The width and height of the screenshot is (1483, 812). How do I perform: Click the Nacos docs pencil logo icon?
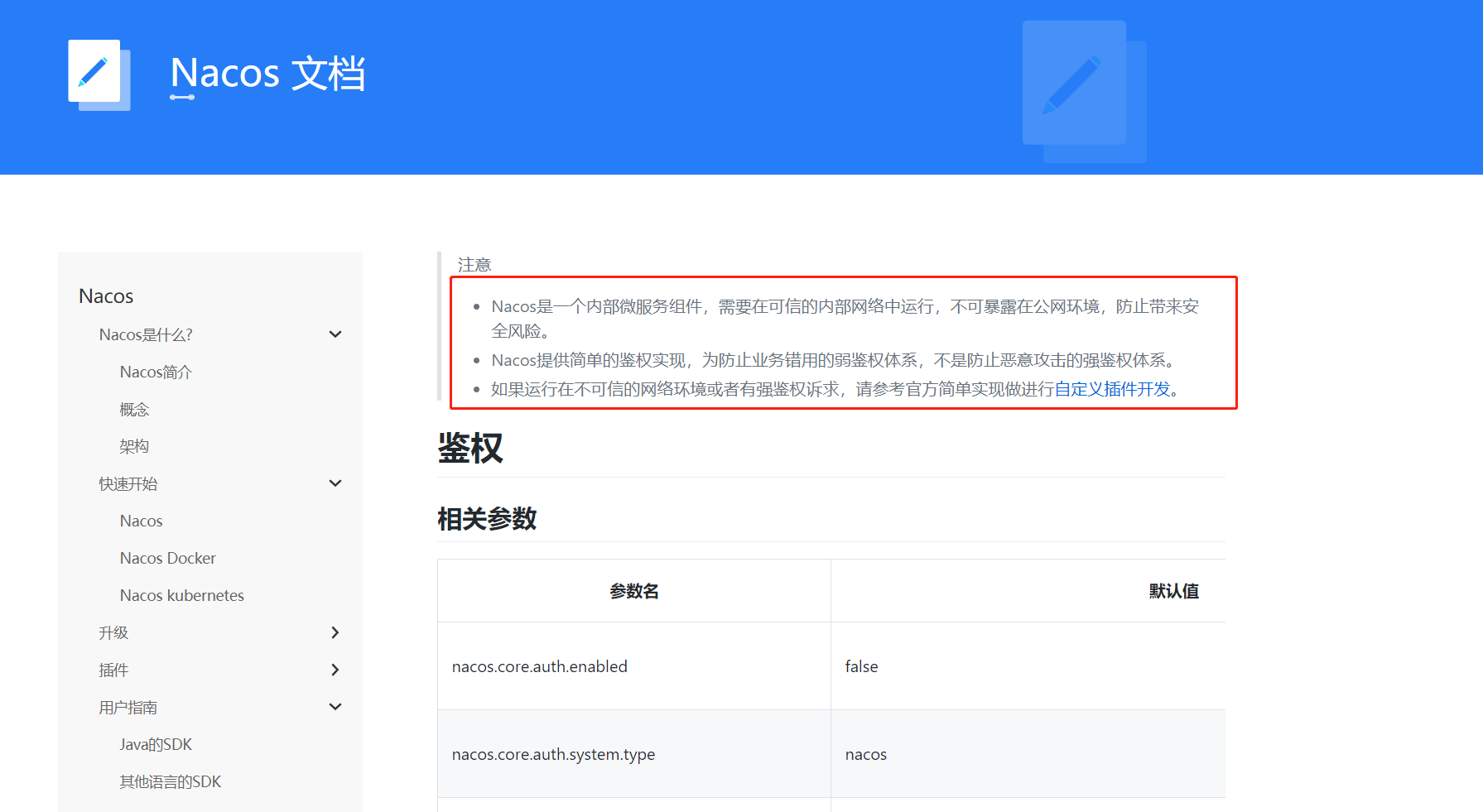(99, 74)
